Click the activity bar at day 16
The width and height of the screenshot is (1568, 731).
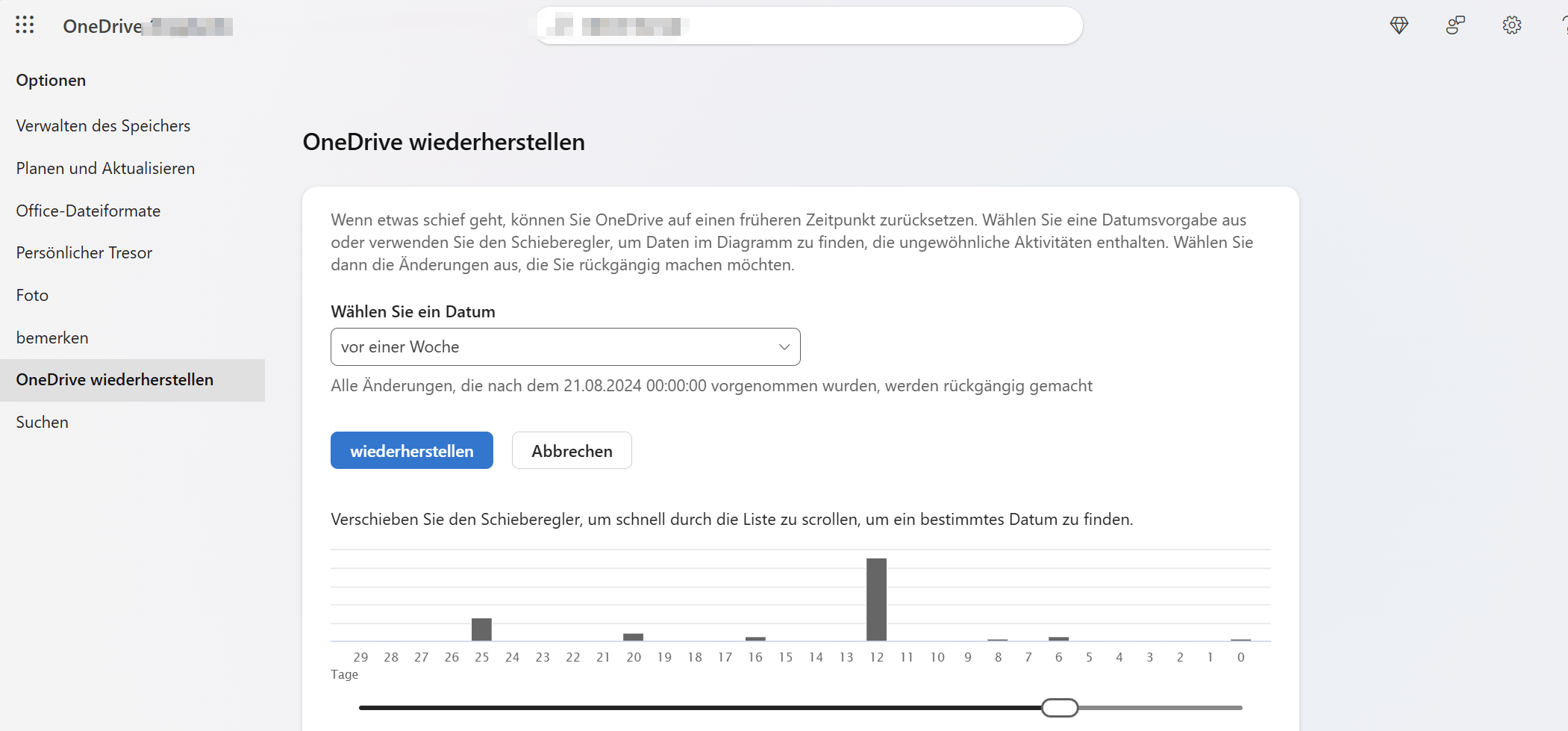click(755, 638)
